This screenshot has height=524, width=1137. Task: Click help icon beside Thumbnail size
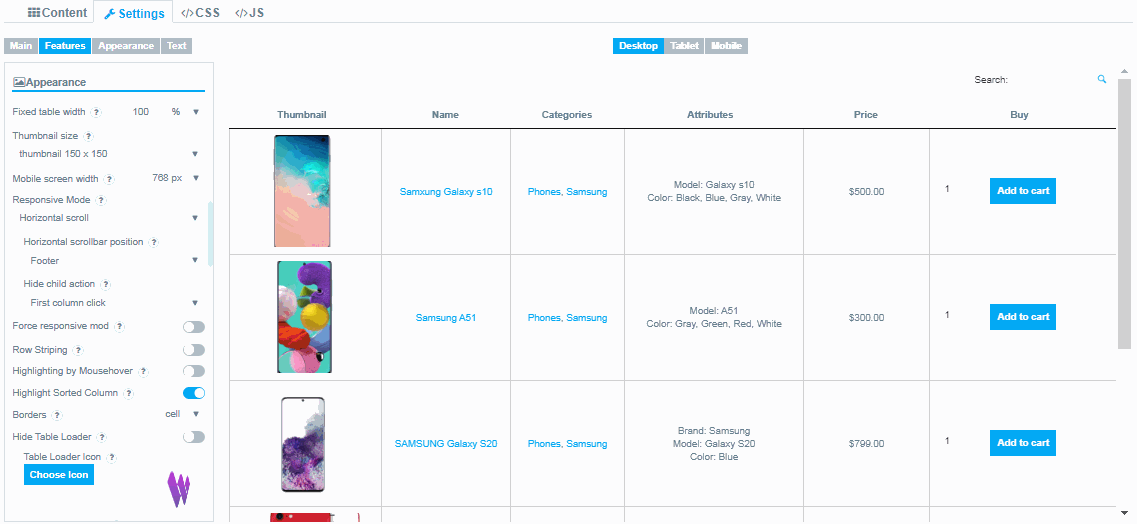(x=88, y=136)
